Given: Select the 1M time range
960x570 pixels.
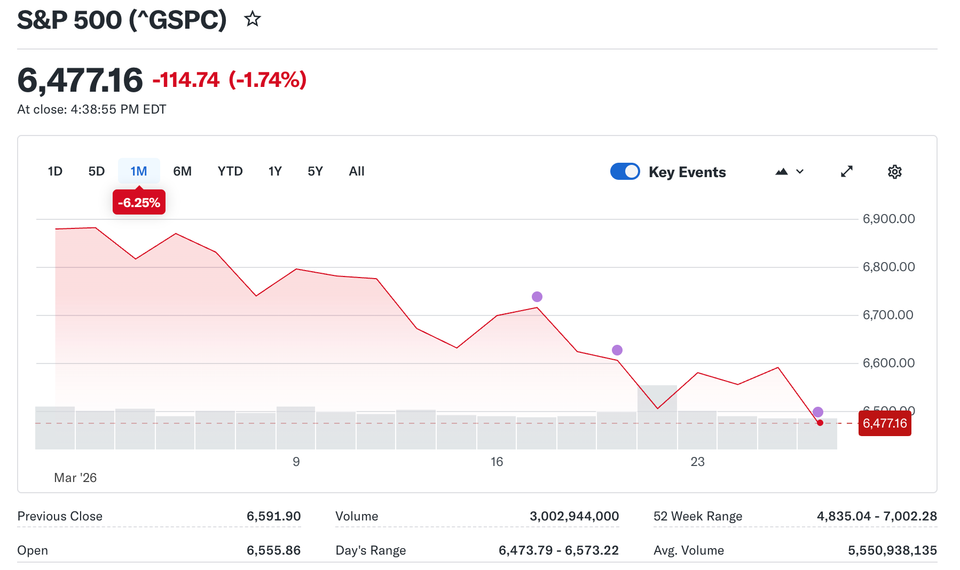Looking at the screenshot, I should pyautogui.click(x=139, y=171).
